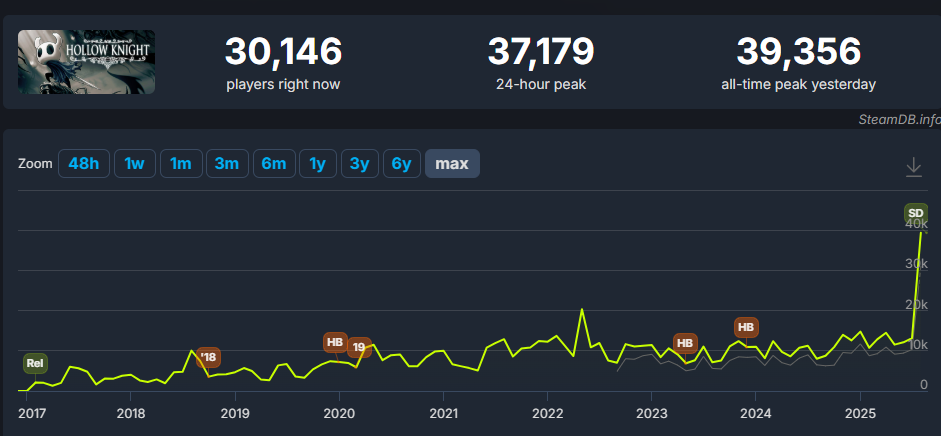
Task: Click the 30k y-axis label
Action: (916, 264)
